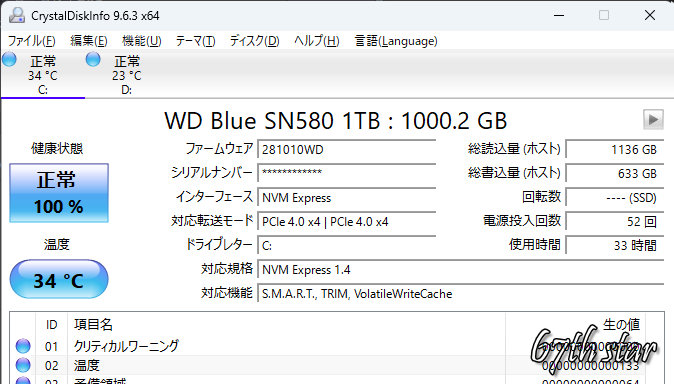Click the NVM Express 1.4 standard field
This screenshot has width=674, height=384.
tap(461, 270)
